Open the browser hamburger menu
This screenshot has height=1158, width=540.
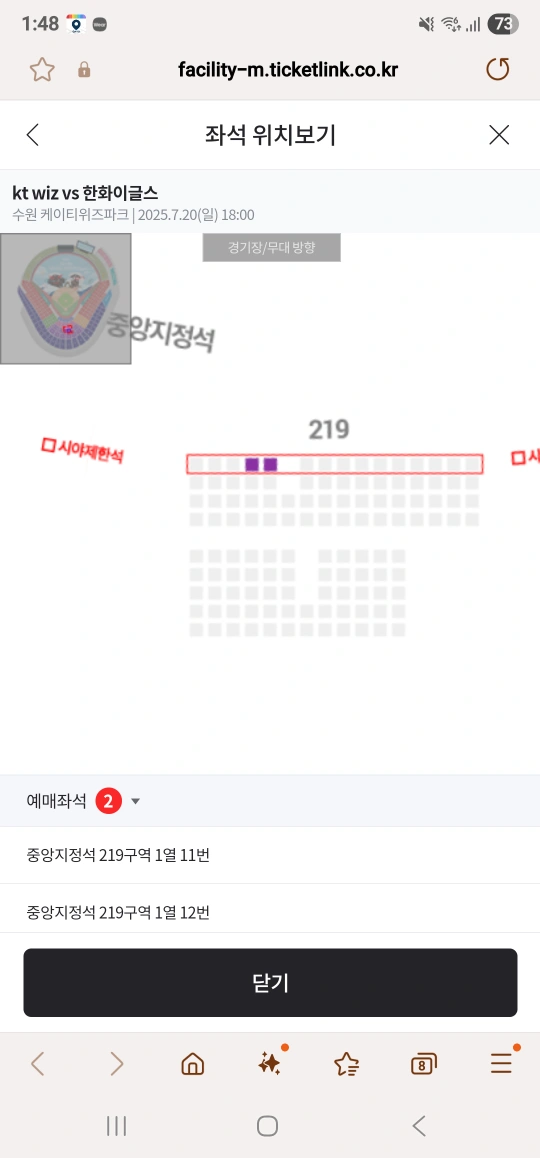coord(501,1063)
